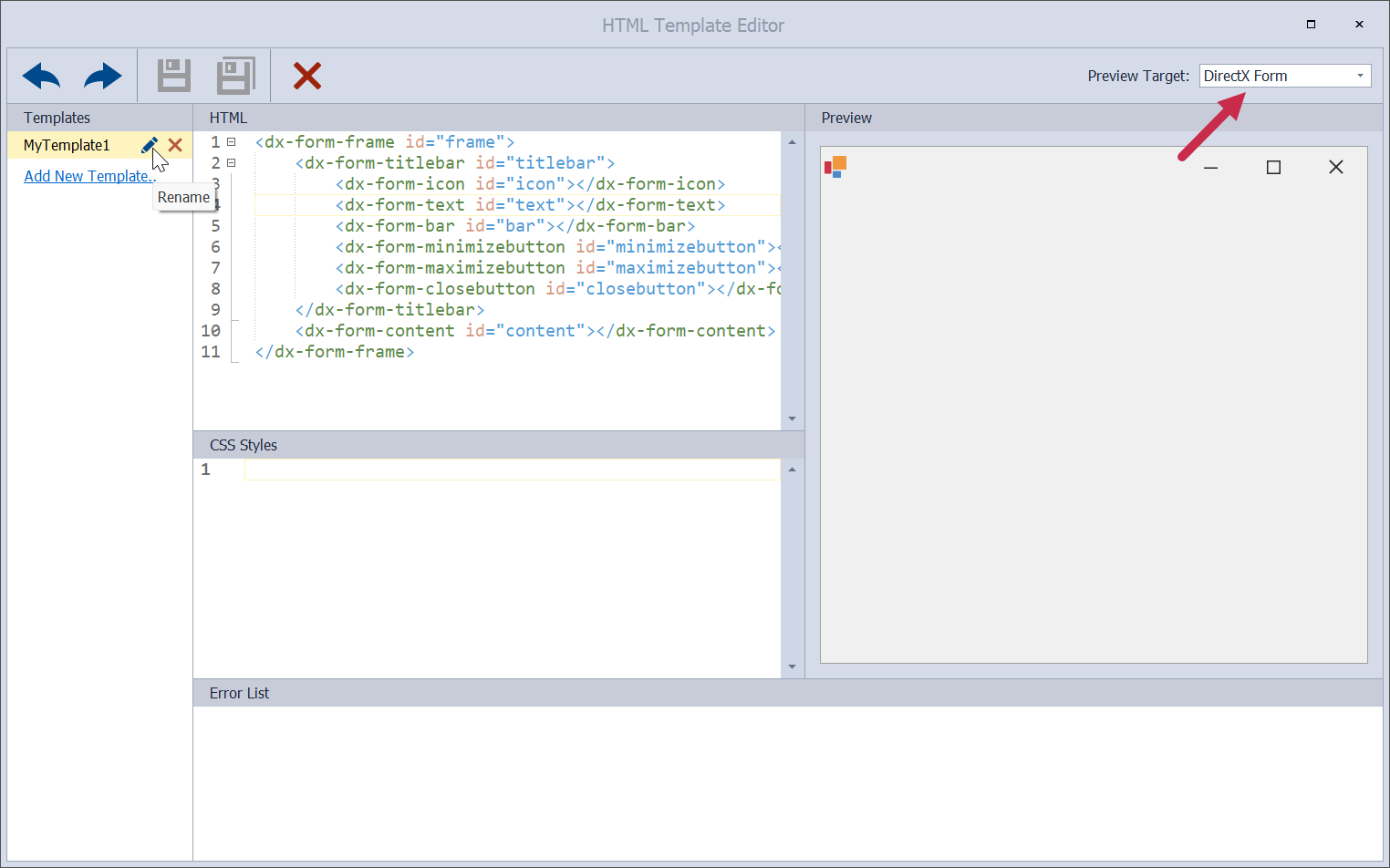
Task: Click the preview form's minimize button
Action: (x=1210, y=168)
